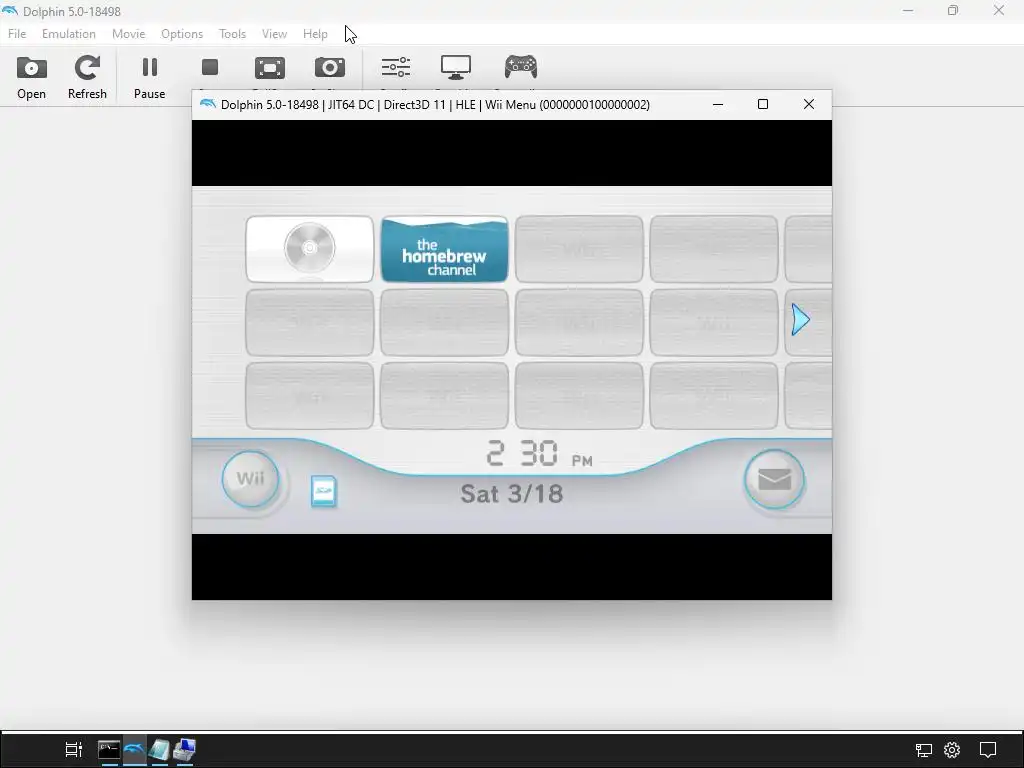Pause the emulation
1024x768 pixels.
150,77
